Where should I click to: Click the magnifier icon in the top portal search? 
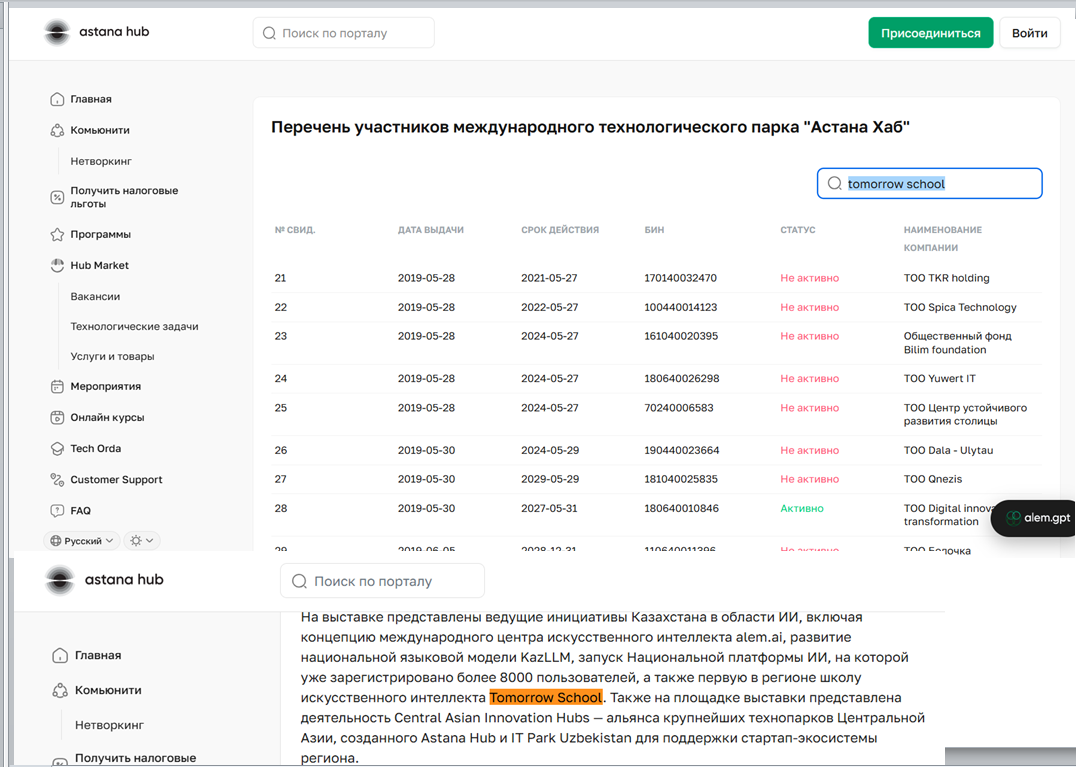(270, 33)
